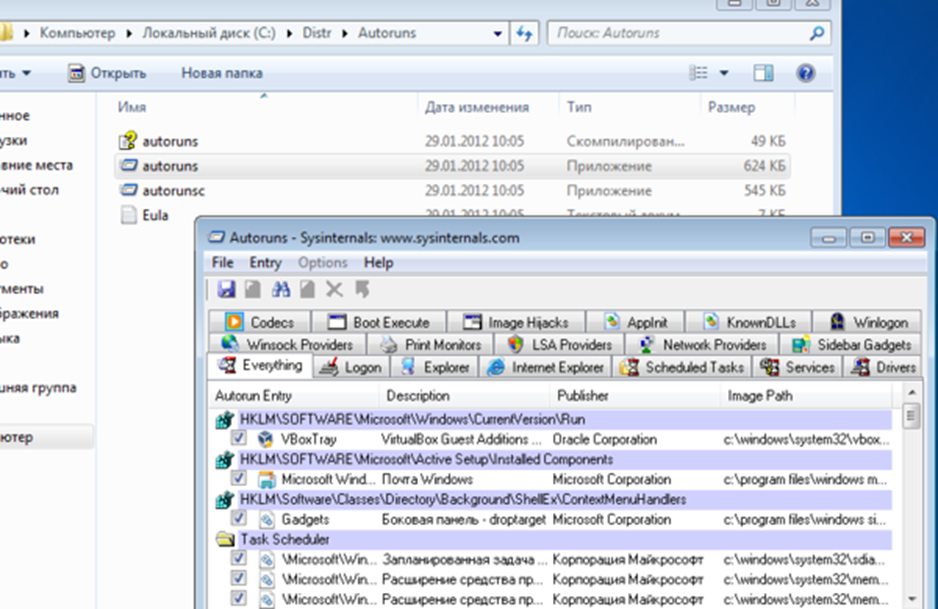
Task: Click the Save icon in Autoruns toolbar
Action: (x=226, y=290)
